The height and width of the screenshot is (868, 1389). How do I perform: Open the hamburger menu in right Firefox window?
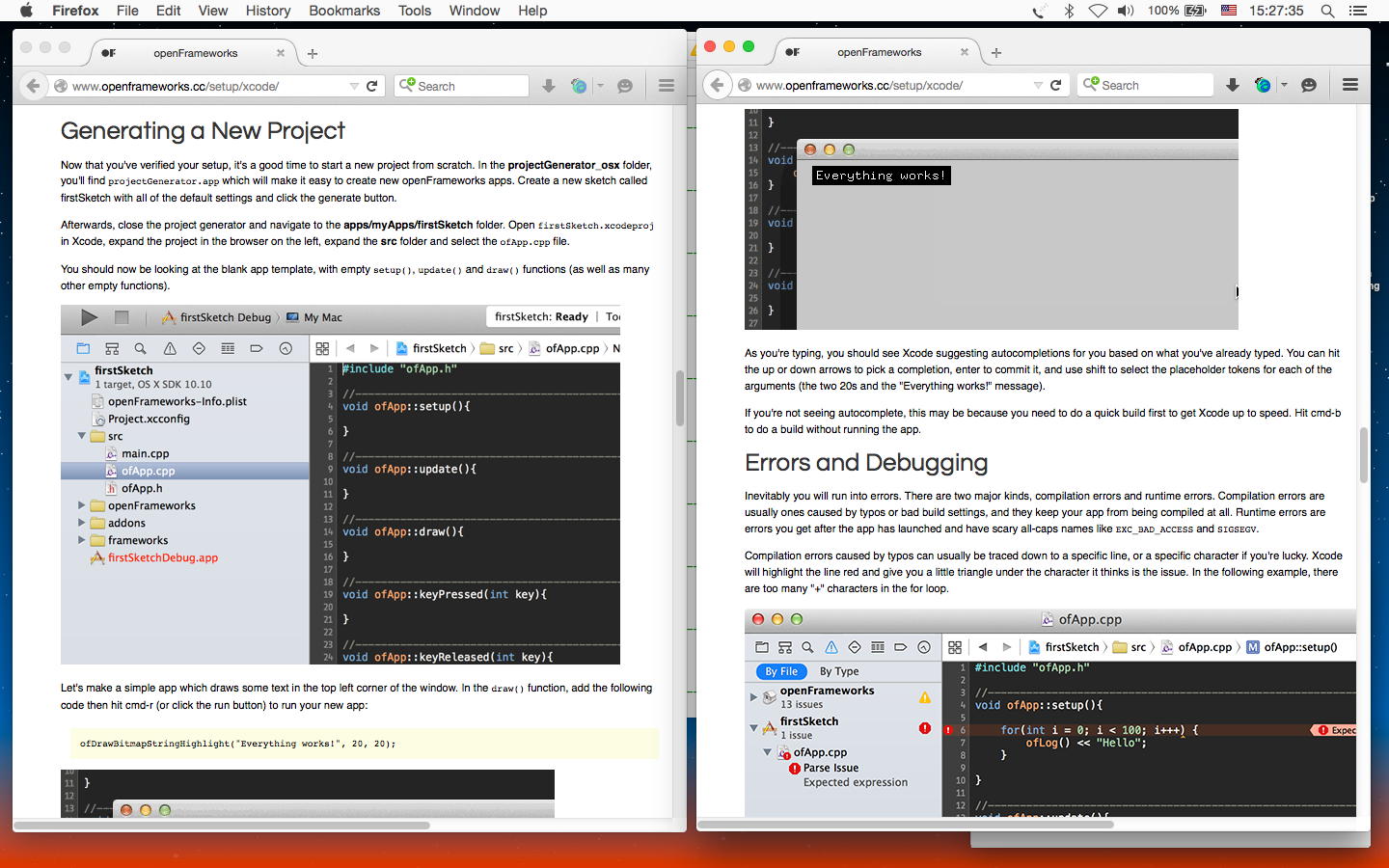coord(1349,85)
